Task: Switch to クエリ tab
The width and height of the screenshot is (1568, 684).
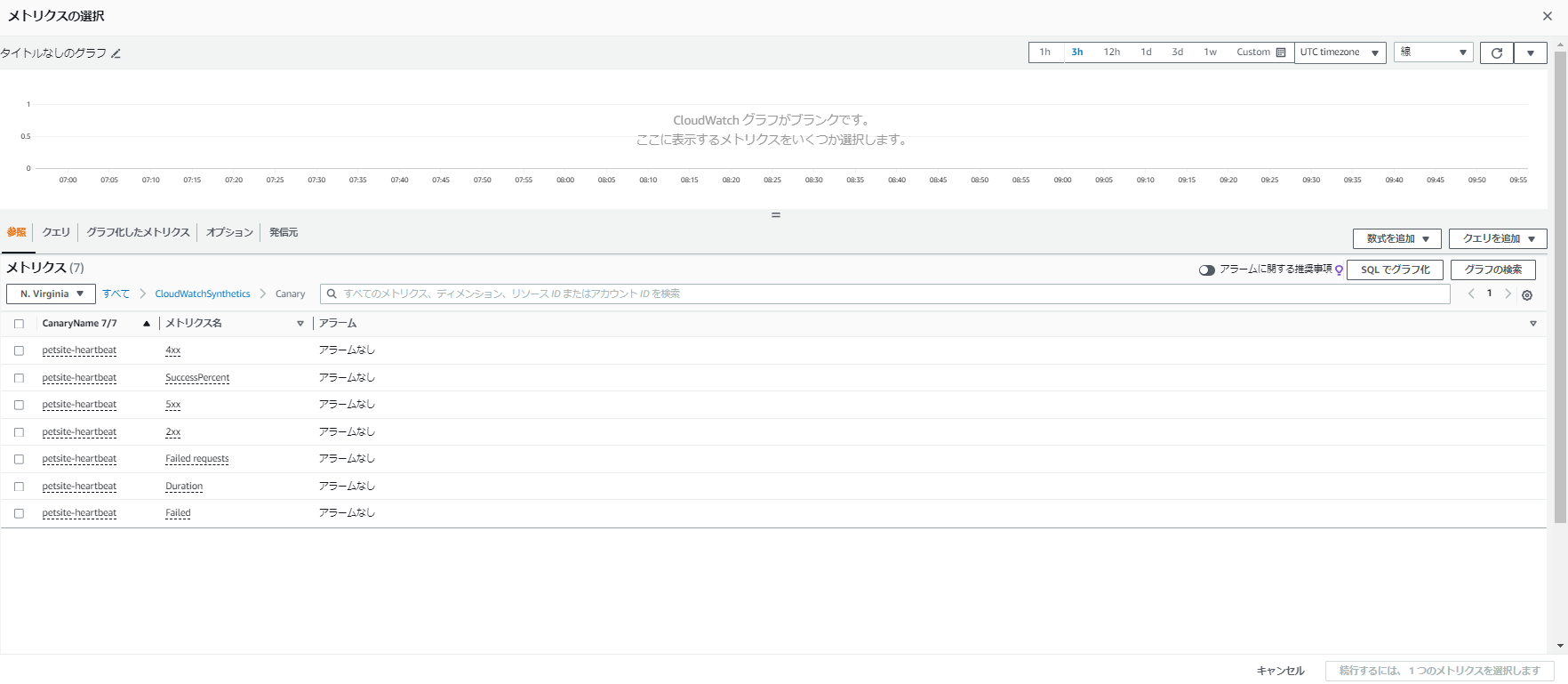Action: (x=56, y=232)
